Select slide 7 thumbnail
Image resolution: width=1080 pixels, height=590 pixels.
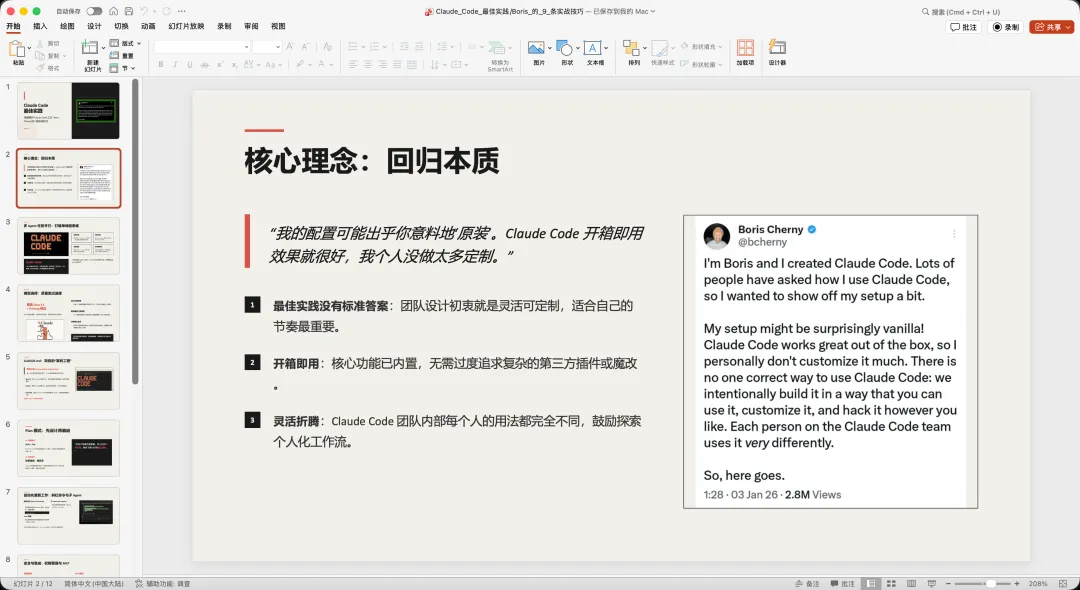pos(68,516)
